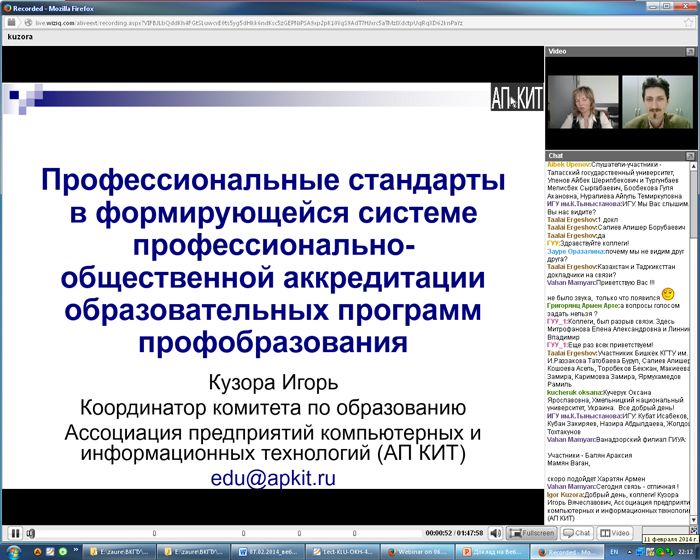This screenshot has width=700, height=560.
Task: Jump to the third timeline marker
Action: [299, 533]
